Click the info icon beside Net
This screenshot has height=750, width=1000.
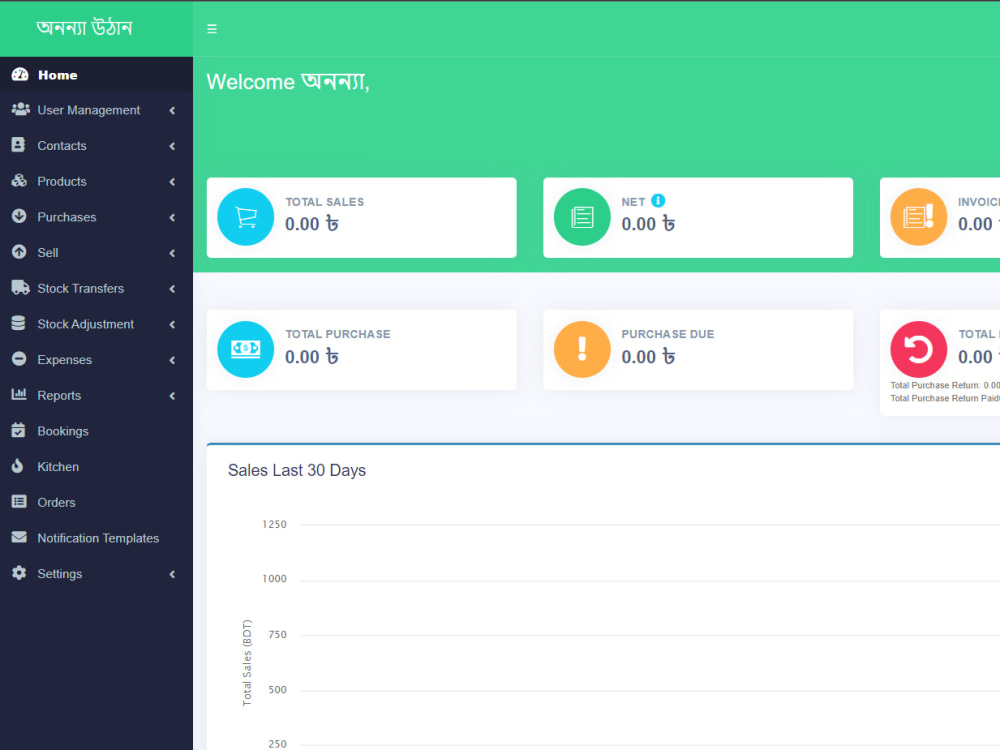[x=658, y=201]
